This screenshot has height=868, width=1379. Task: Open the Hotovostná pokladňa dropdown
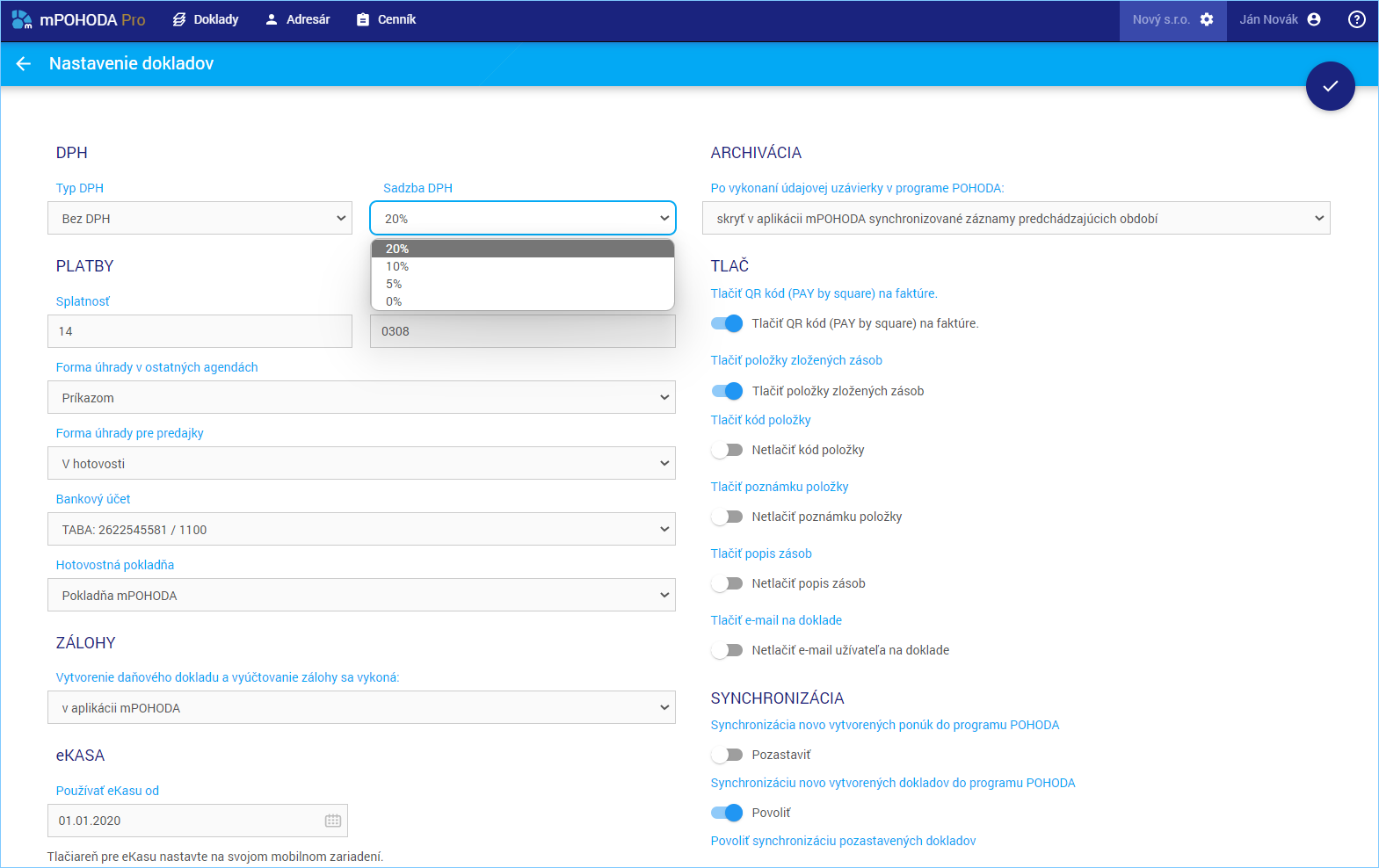click(x=361, y=595)
